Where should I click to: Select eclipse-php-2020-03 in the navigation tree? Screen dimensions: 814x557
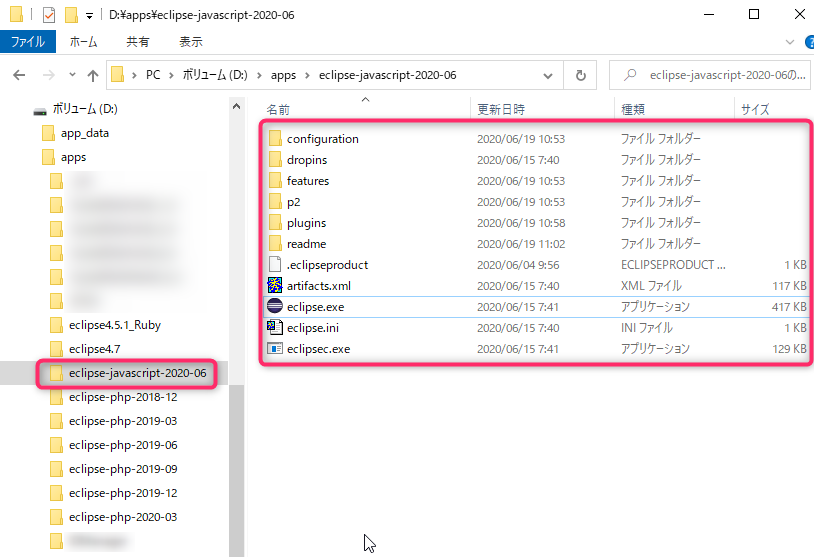tap(123, 517)
